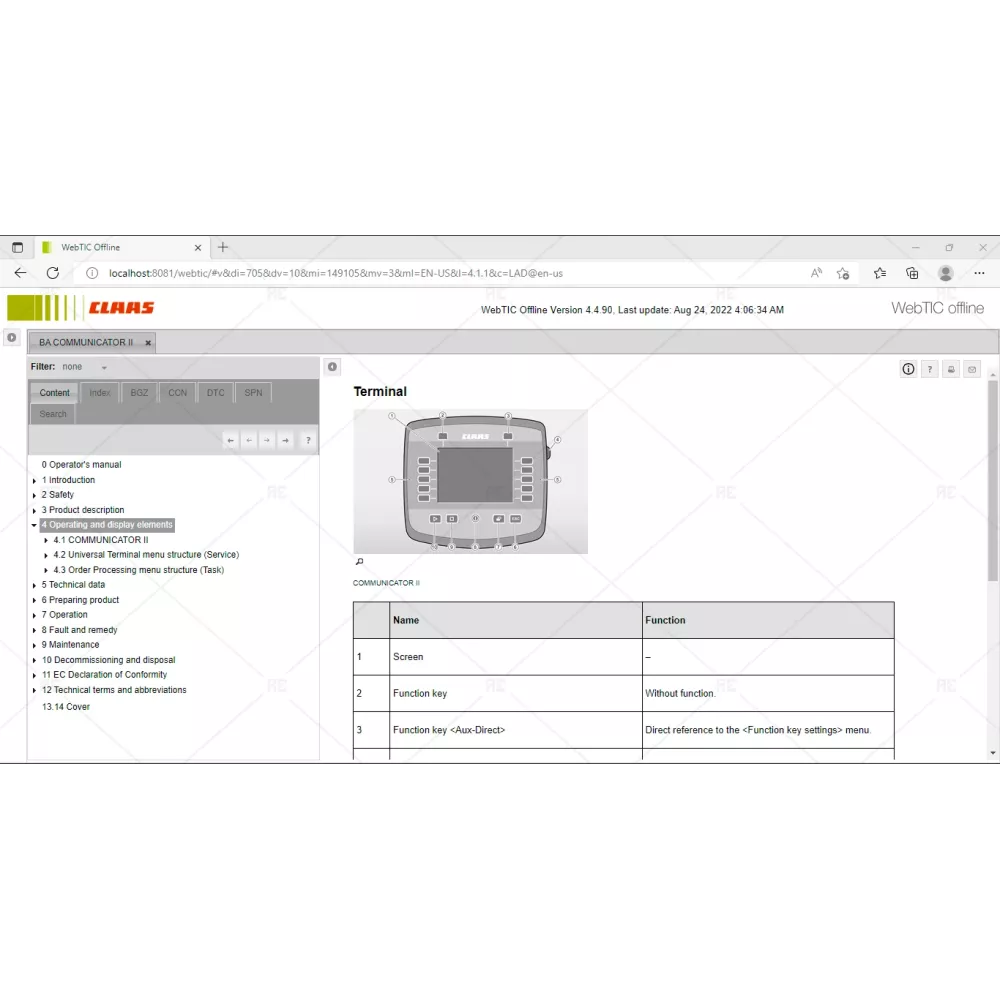Jump to the last entry arrow in tree toolbar
The width and height of the screenshot is (1000, 1000).
pyautogui.click(x=286, y=440)
